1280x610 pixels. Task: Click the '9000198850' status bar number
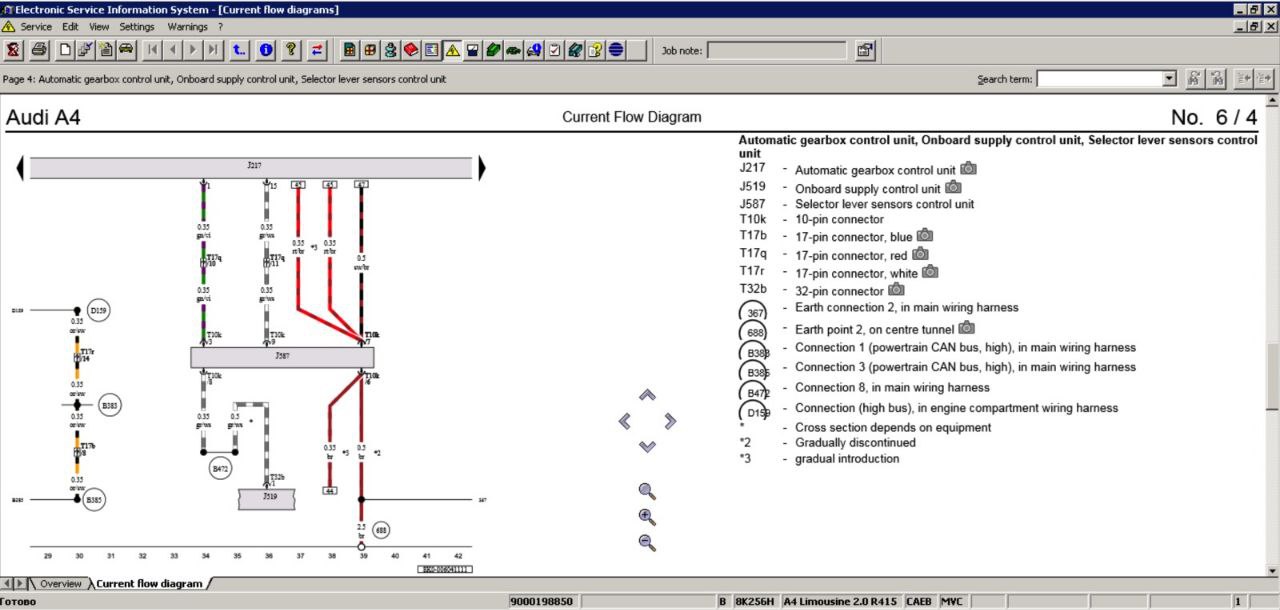tap(541, 602)
